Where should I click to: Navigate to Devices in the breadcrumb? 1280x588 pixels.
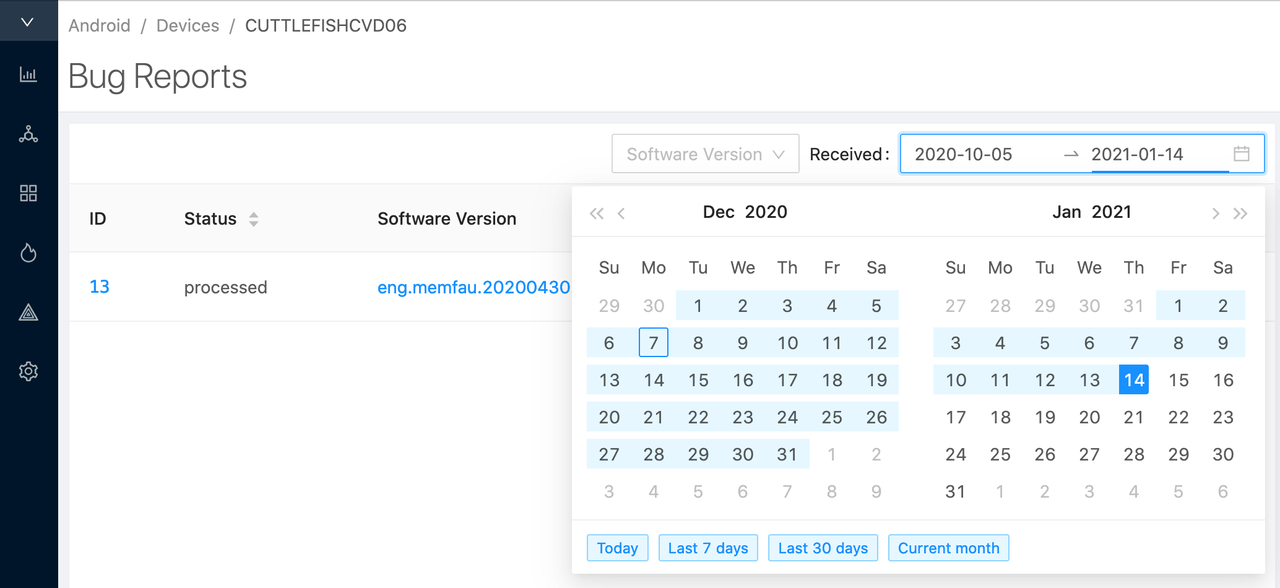pyautogui.click(x=187, y=26)
